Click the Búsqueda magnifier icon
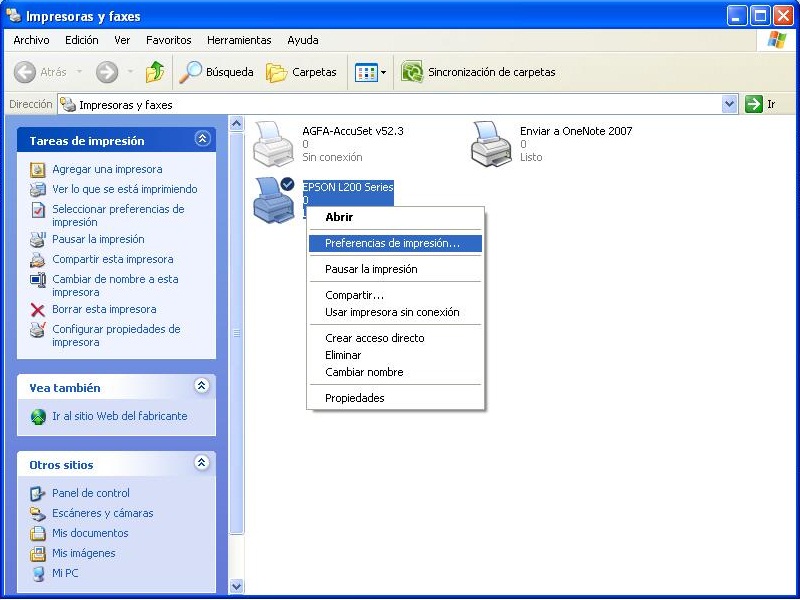 (x=190, y=72)
